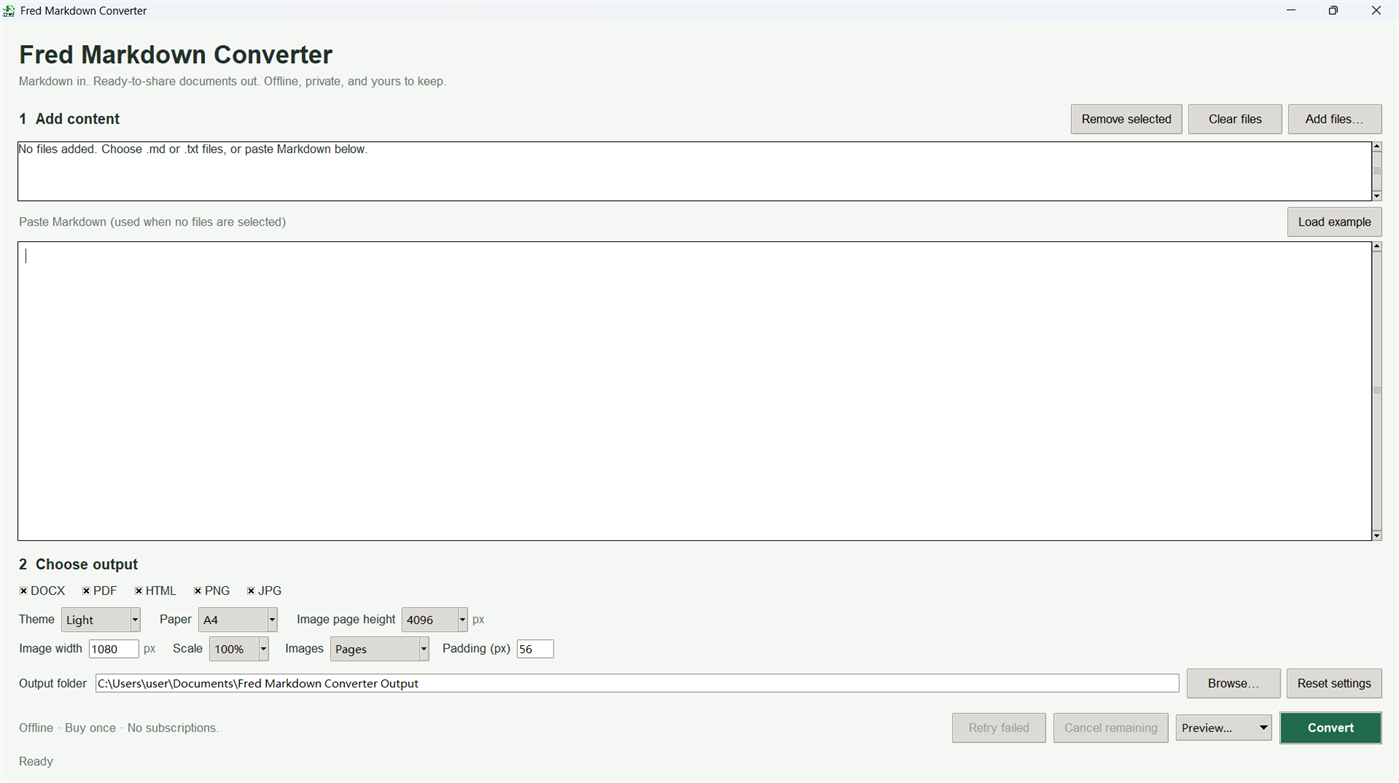The height and width of the screenshot is (783, 1399).
Task: Click the Fred Markdown Converter title bar icon
Action: coord(9,11)
